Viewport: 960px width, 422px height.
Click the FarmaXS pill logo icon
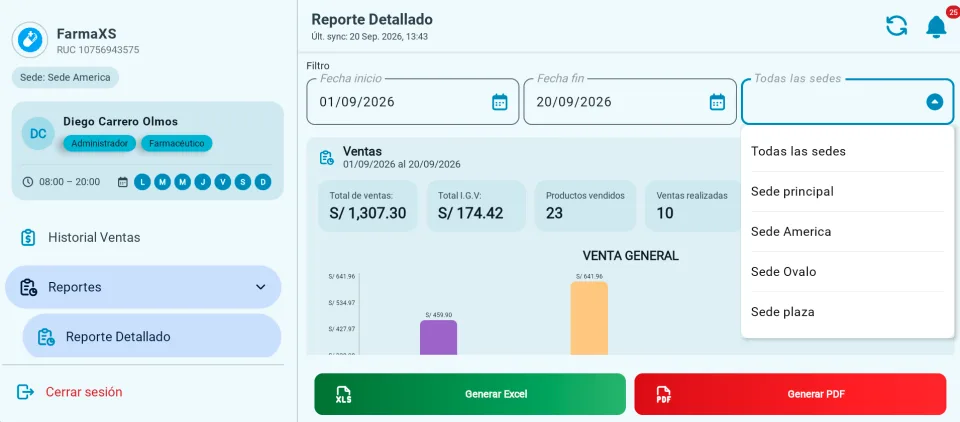[29, 40]
